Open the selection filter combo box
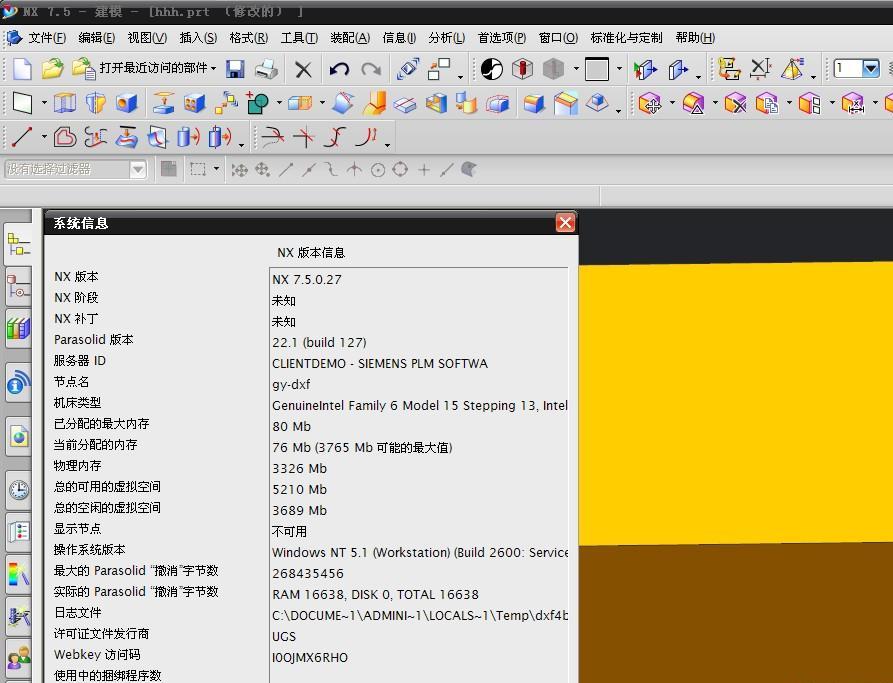Viewport: 893px width, 683px height. click(x=75, y=169)
